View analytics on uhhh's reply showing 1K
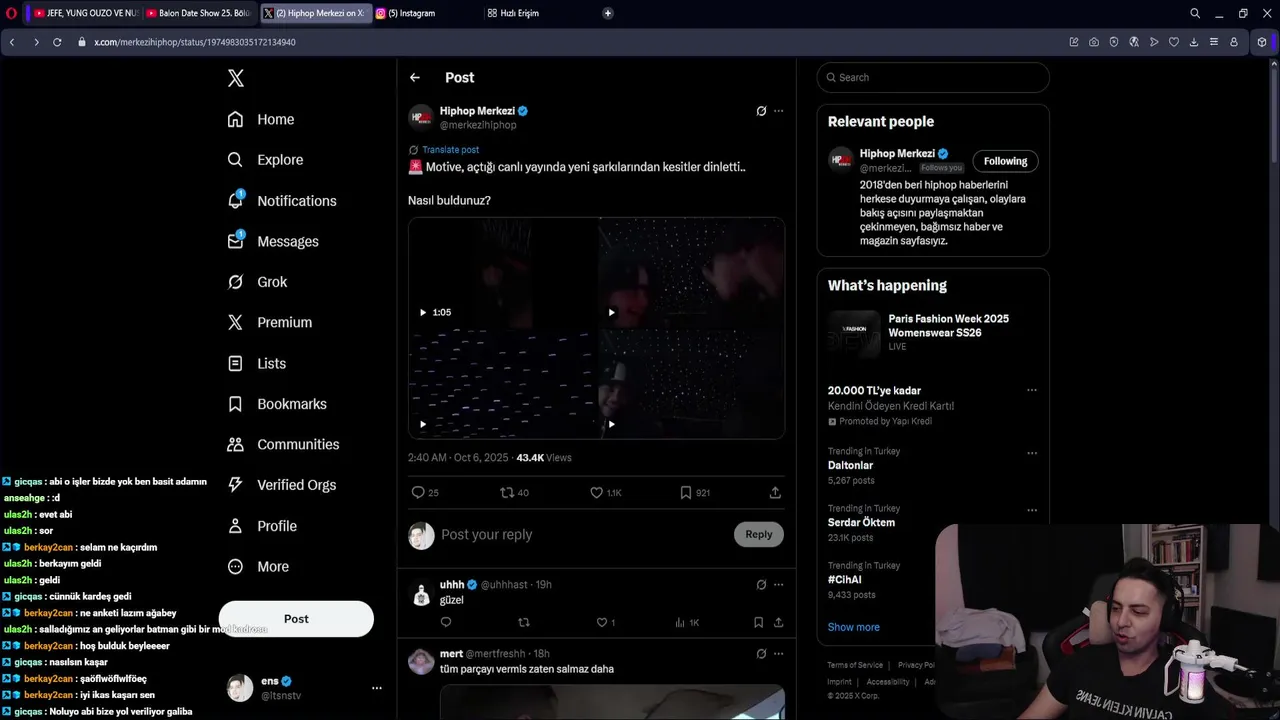1280x720 pixels. (686, 622)
